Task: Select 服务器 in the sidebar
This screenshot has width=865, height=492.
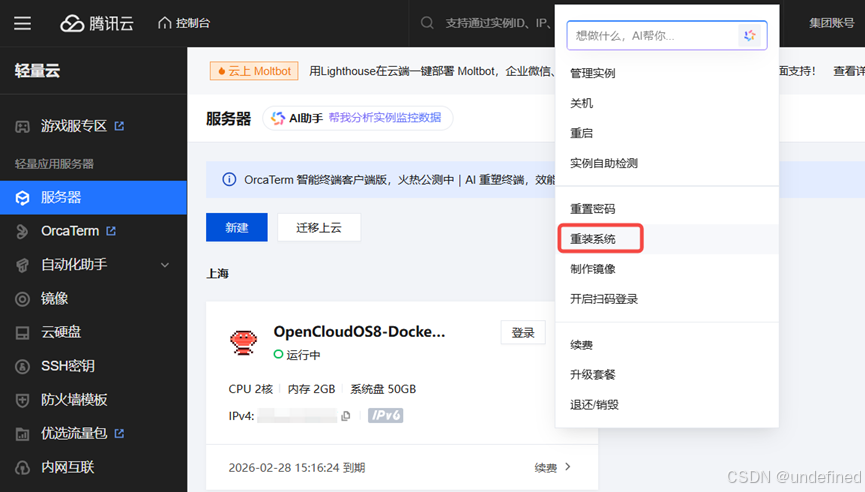Action: pos(93,197)
